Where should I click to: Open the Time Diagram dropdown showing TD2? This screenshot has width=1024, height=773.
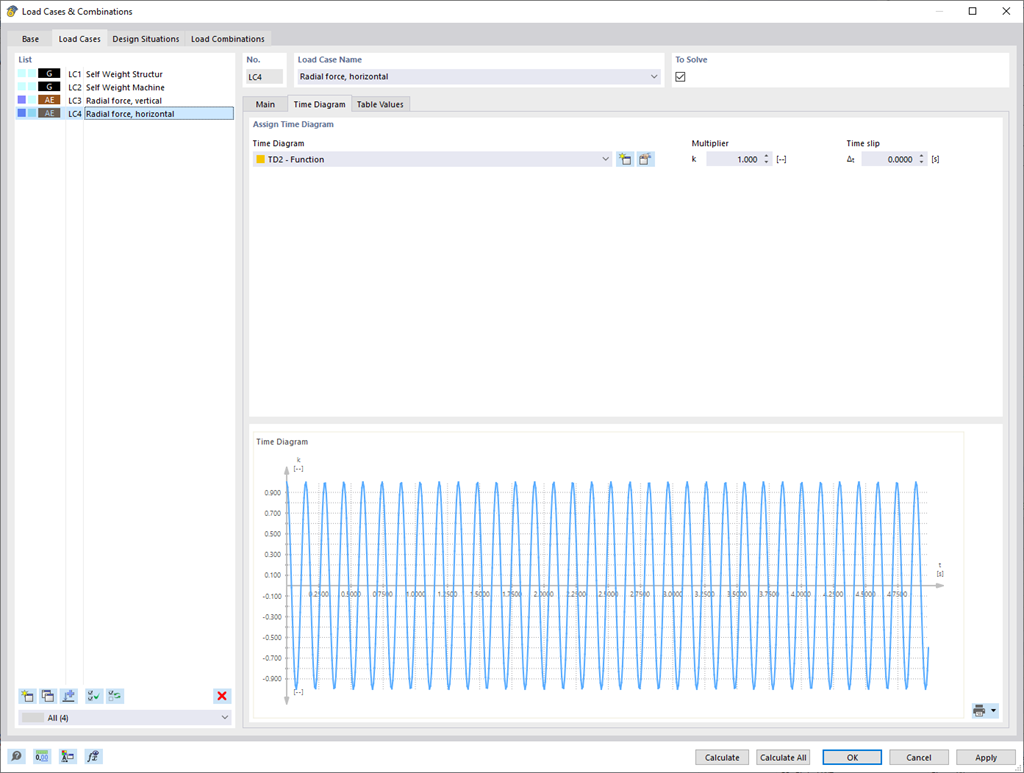[x=606, y=158]
